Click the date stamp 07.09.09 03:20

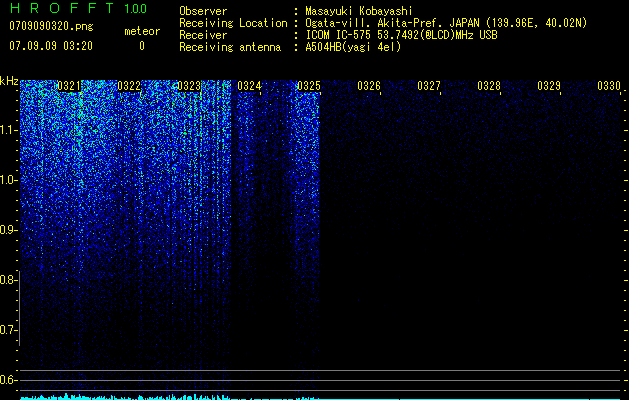51,46
